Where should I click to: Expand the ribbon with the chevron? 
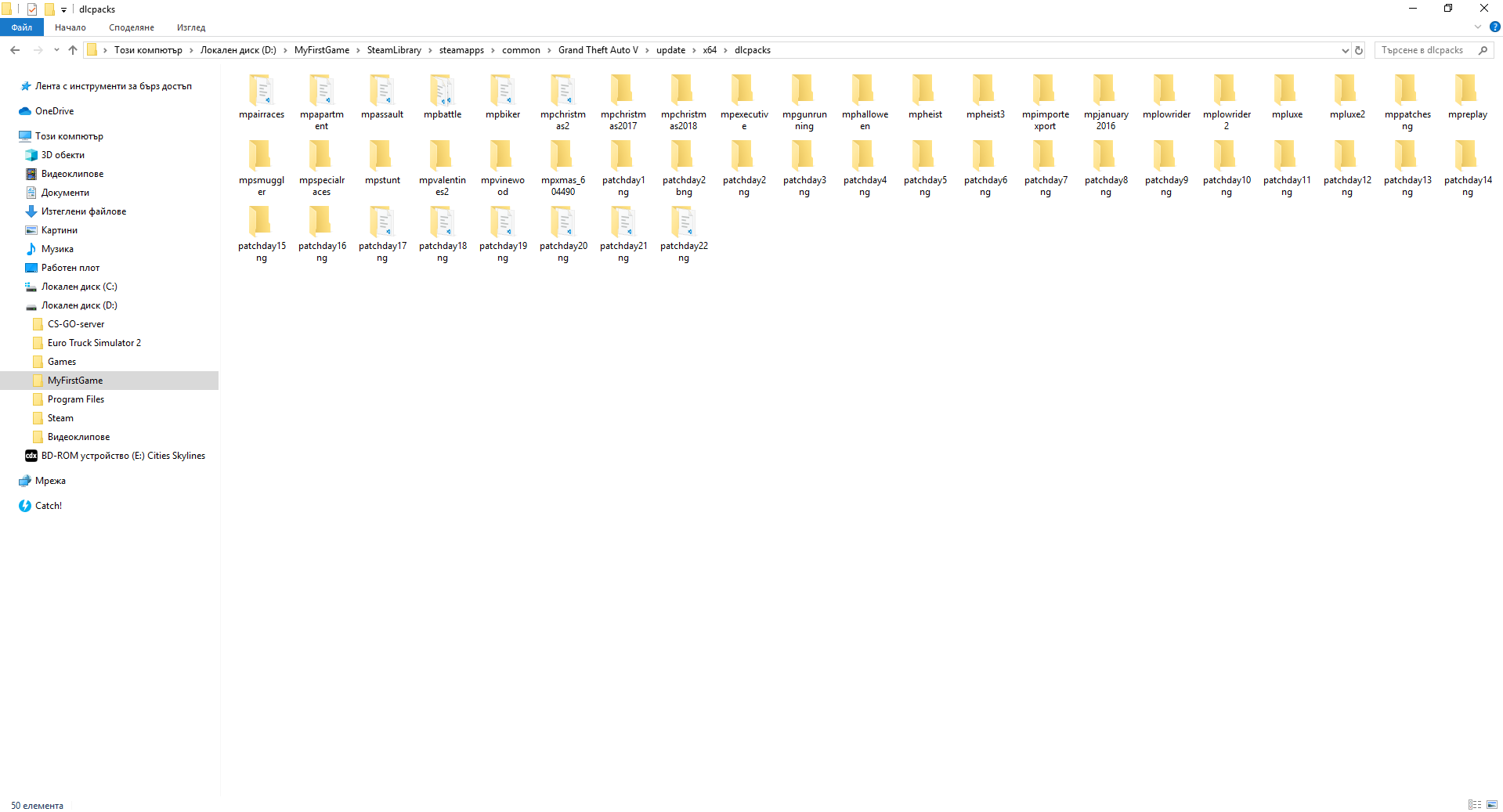[1478, 27]
